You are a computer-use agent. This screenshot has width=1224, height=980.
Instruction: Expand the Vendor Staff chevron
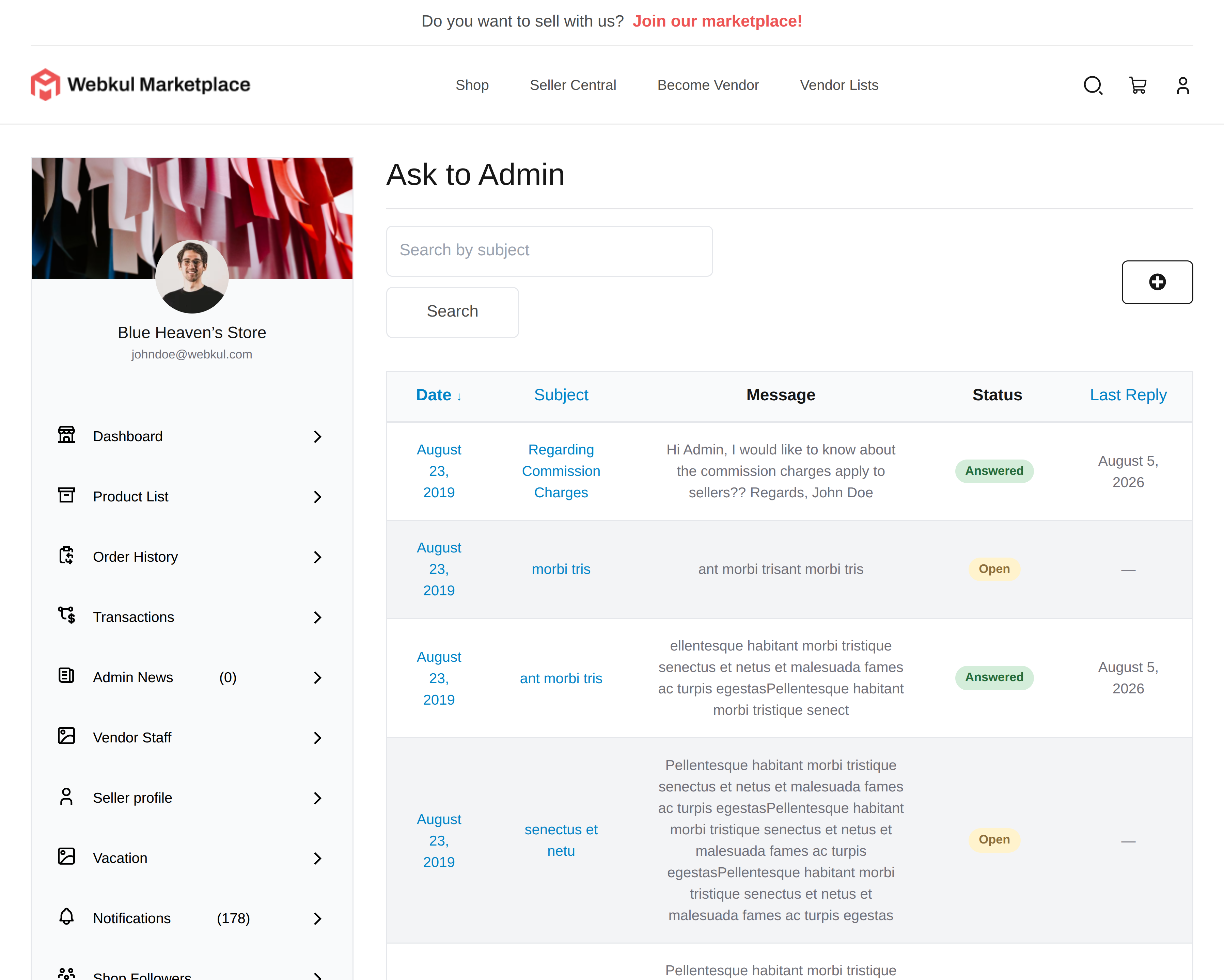tap(317, 738)
